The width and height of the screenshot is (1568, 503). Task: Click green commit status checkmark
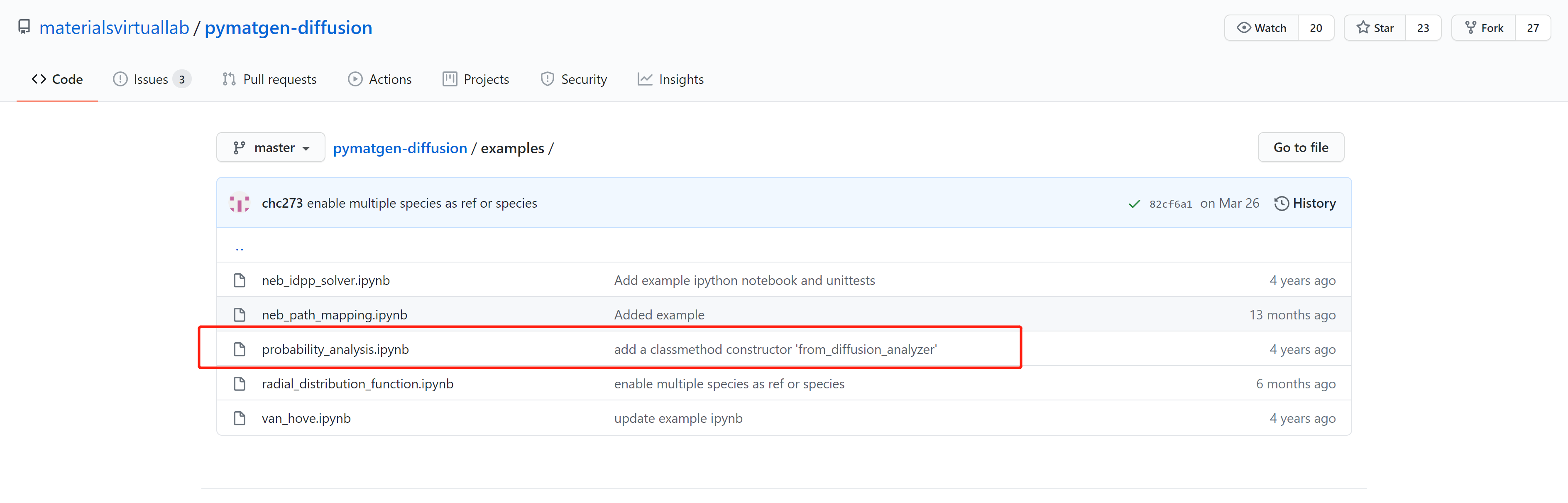1134,204
